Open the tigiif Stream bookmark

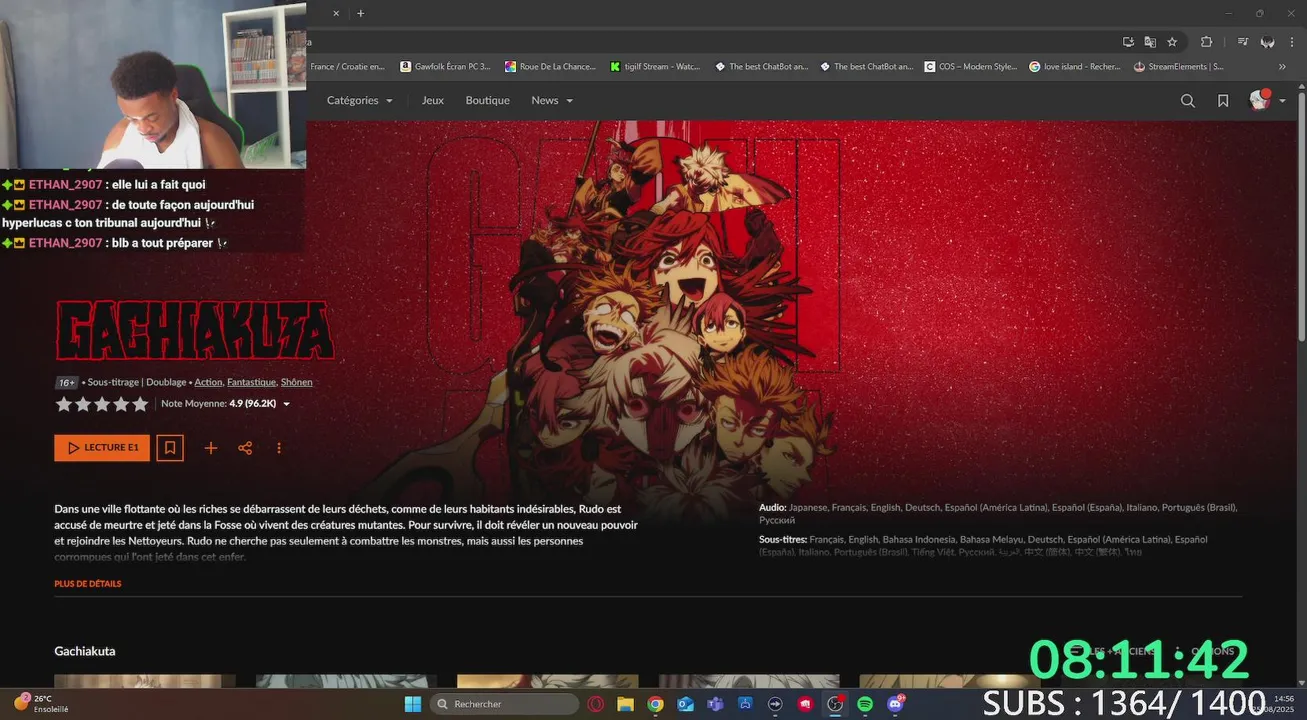655,67
